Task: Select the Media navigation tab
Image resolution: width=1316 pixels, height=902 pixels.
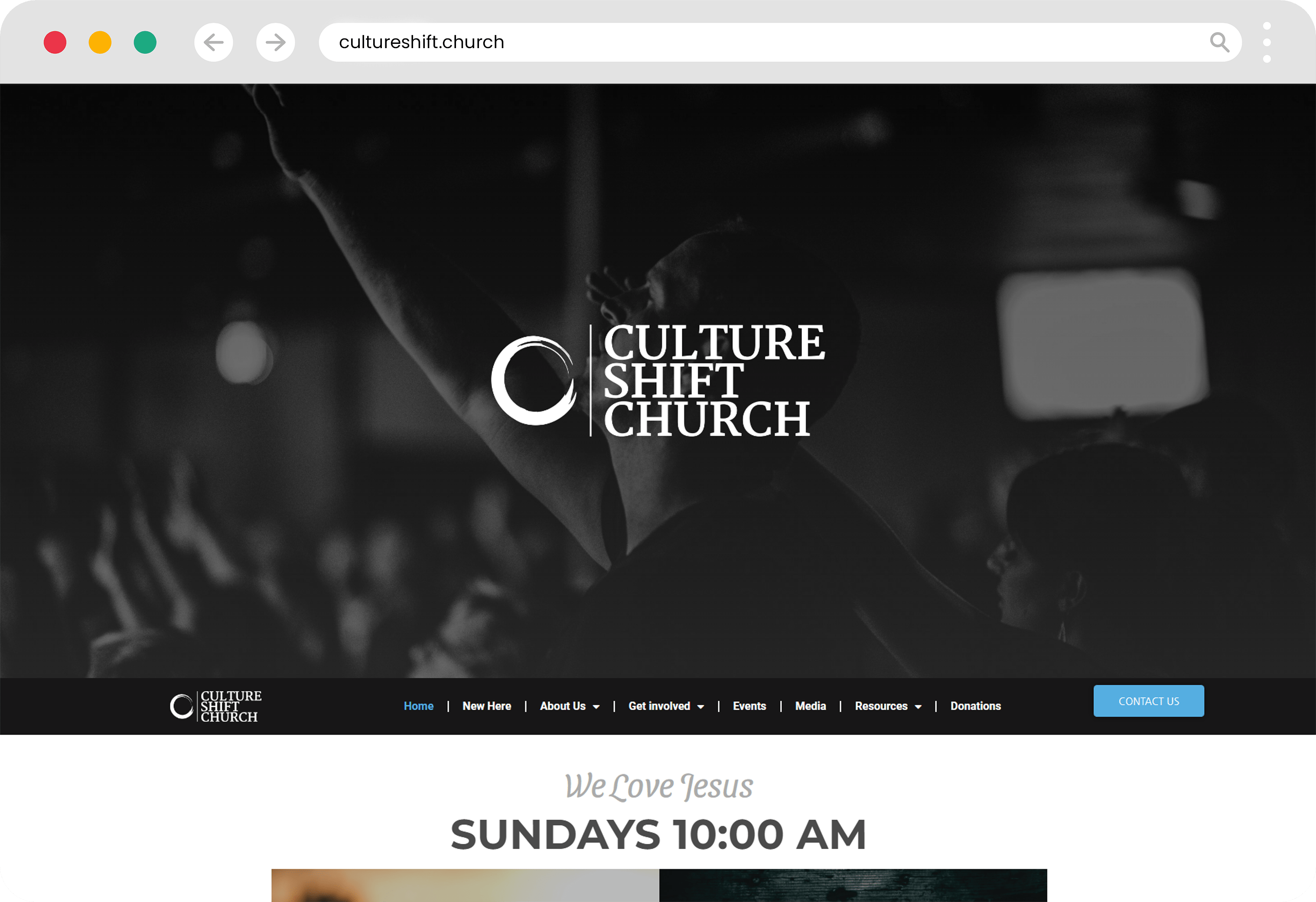Action: (810, 706)
